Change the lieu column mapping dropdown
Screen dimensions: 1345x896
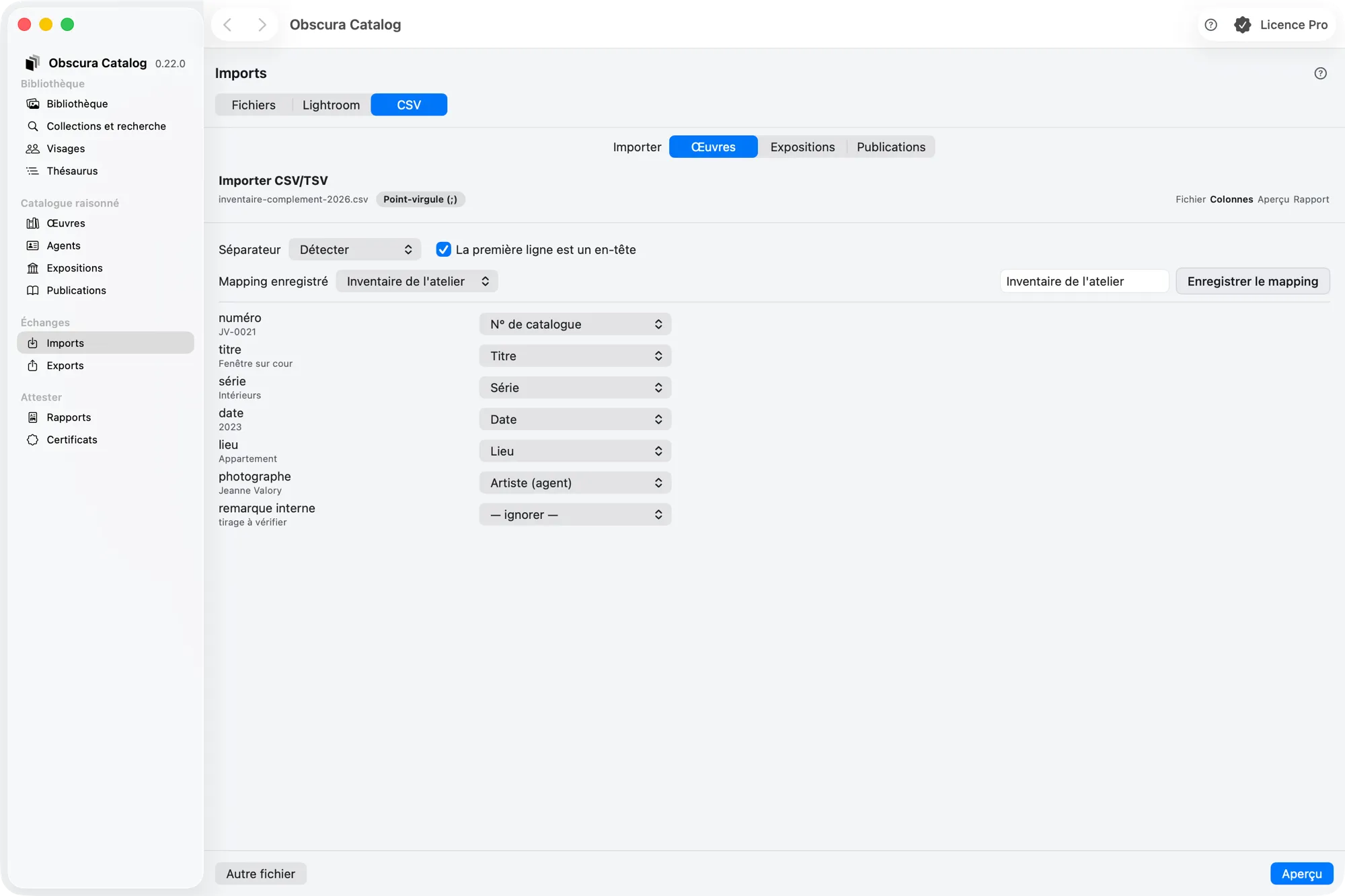pos(575,451)
